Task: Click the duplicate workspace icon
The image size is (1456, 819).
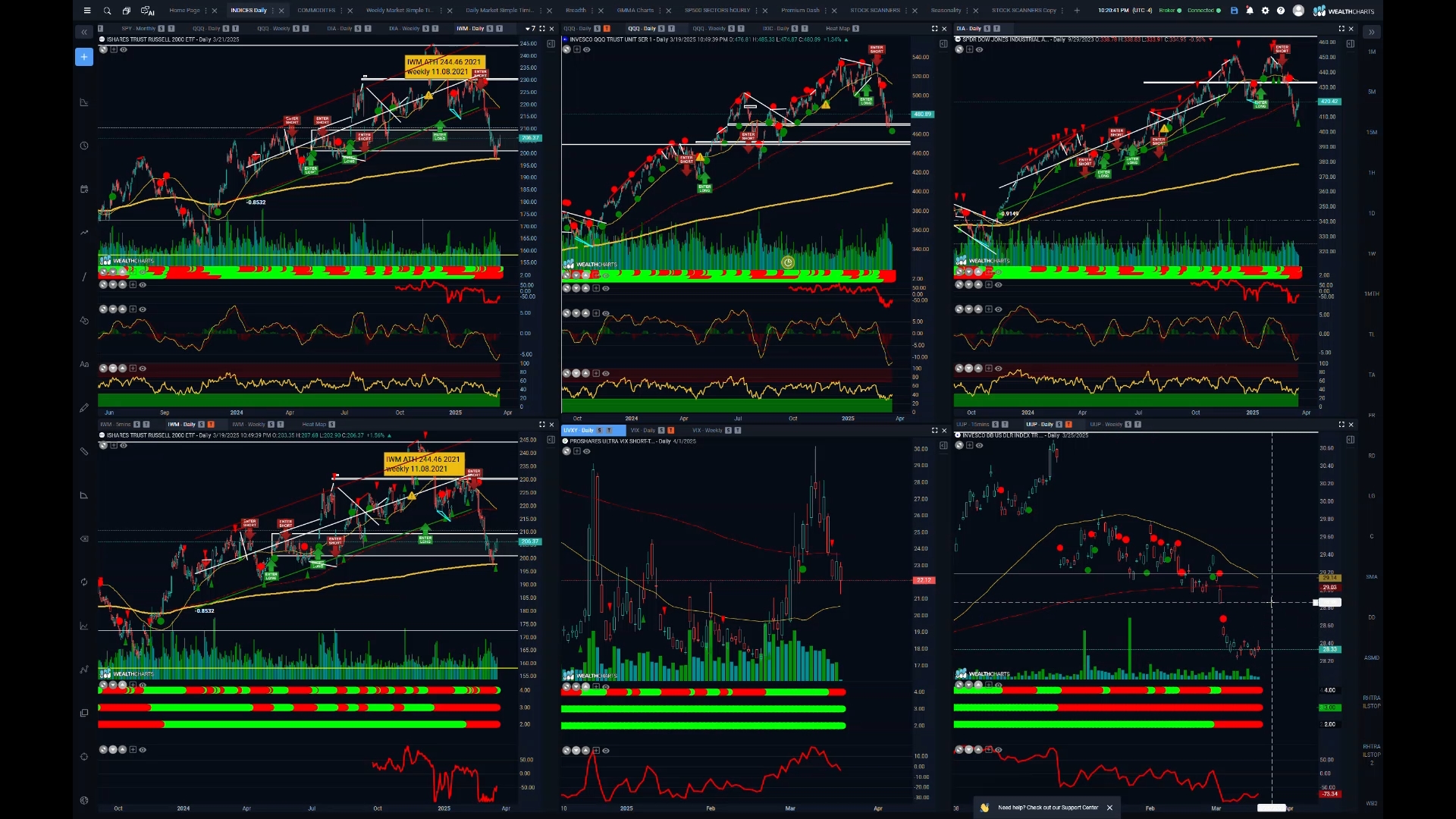Action: pyautogui.click(x=127, y=11)
